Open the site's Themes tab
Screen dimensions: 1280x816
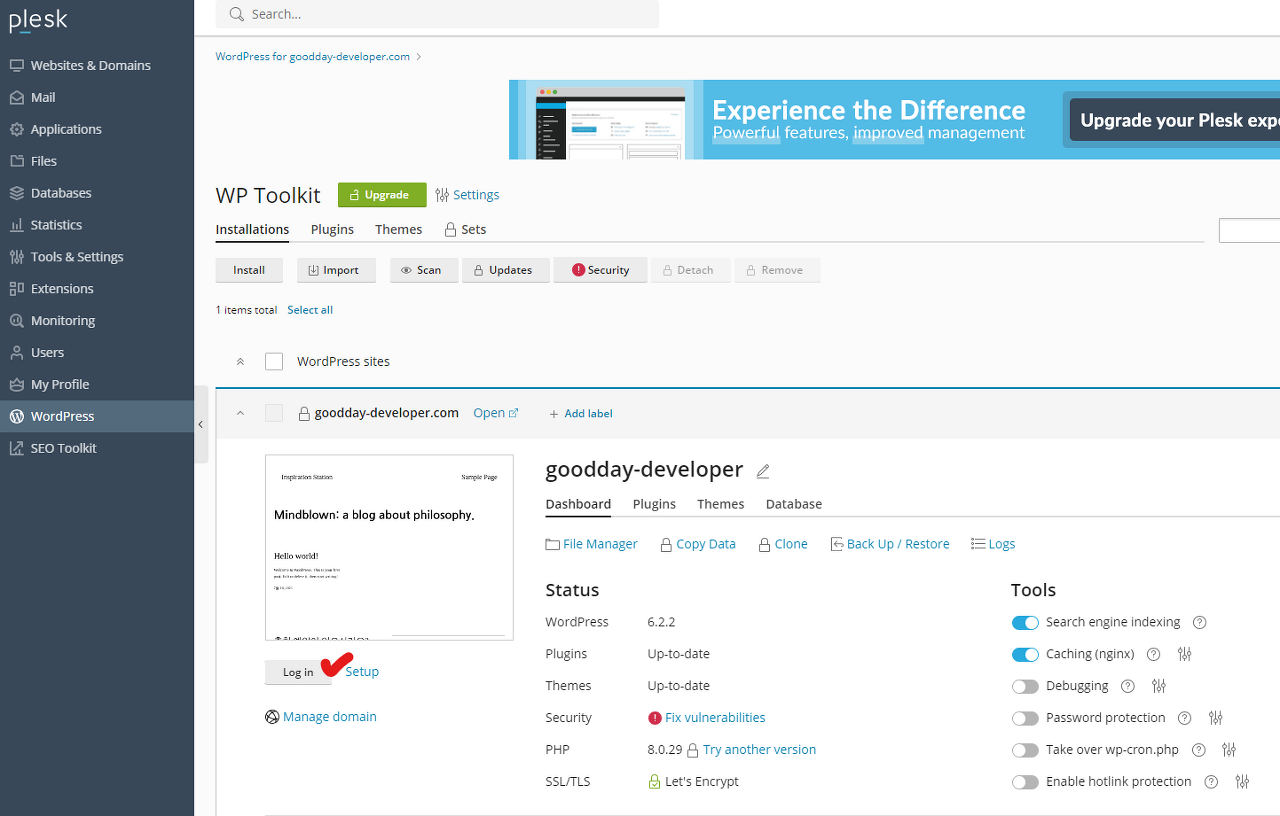721,504
